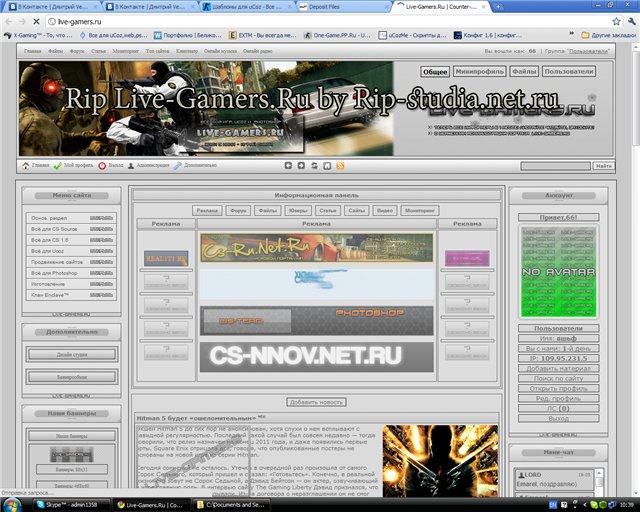The image size is (640, 512).
Task: Click the Hitman article image
Action: [440, 461]
